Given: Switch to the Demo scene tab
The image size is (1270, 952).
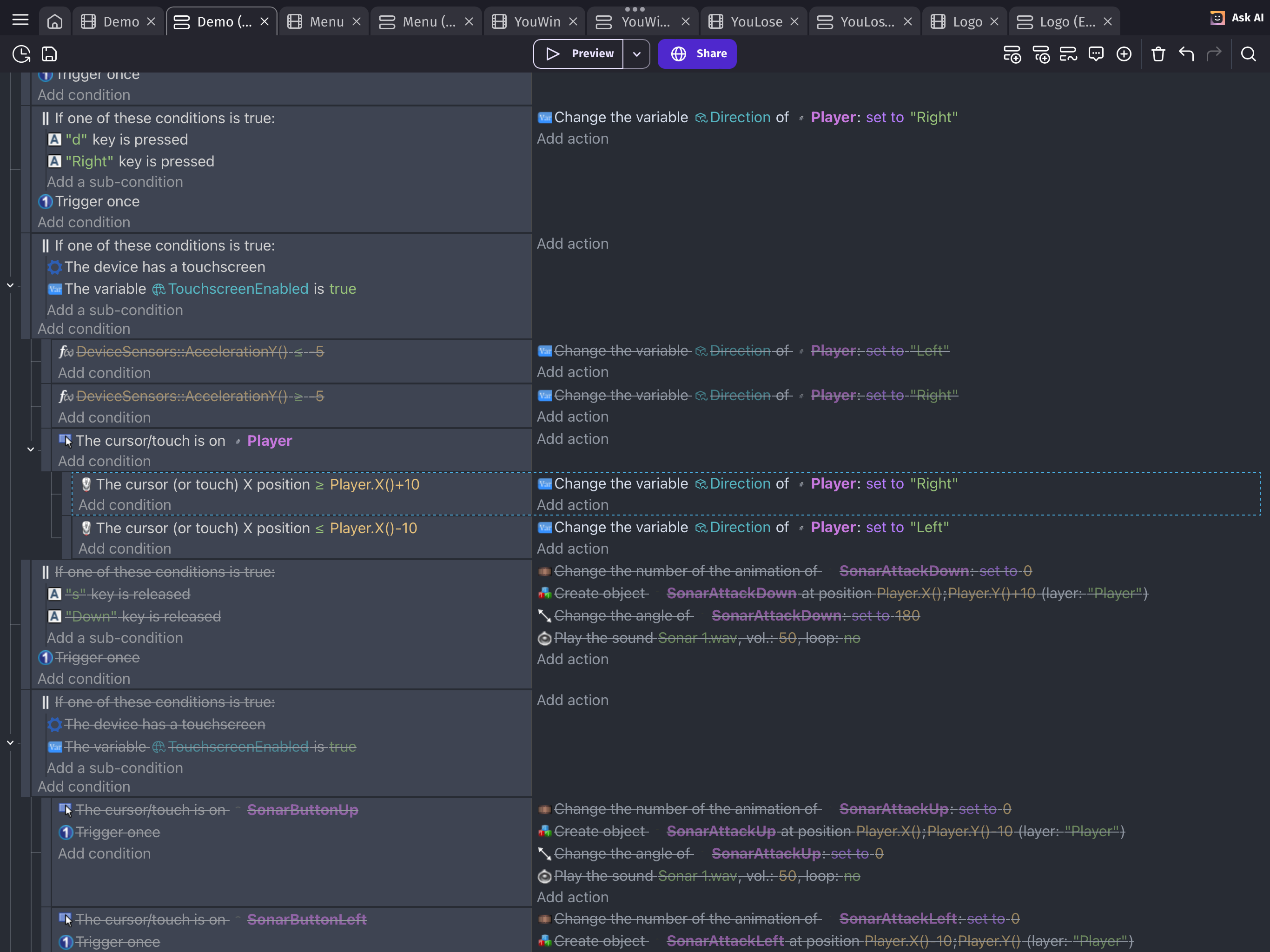Looking at the screenshot, I should pos(118,22).
